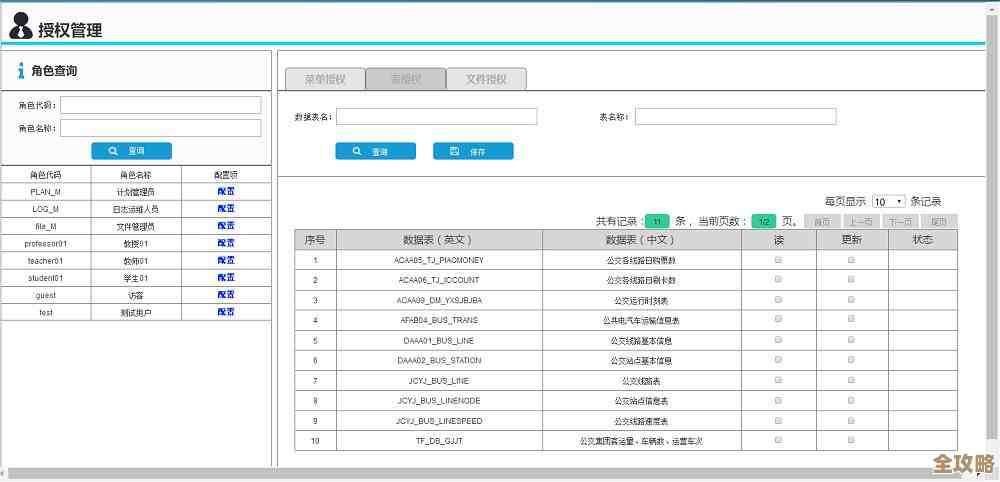Image resolution: width=1000 pixels, height=482 pixels.
Task: Open 配置 link for teacher01 role
Action: pos(226,260)
